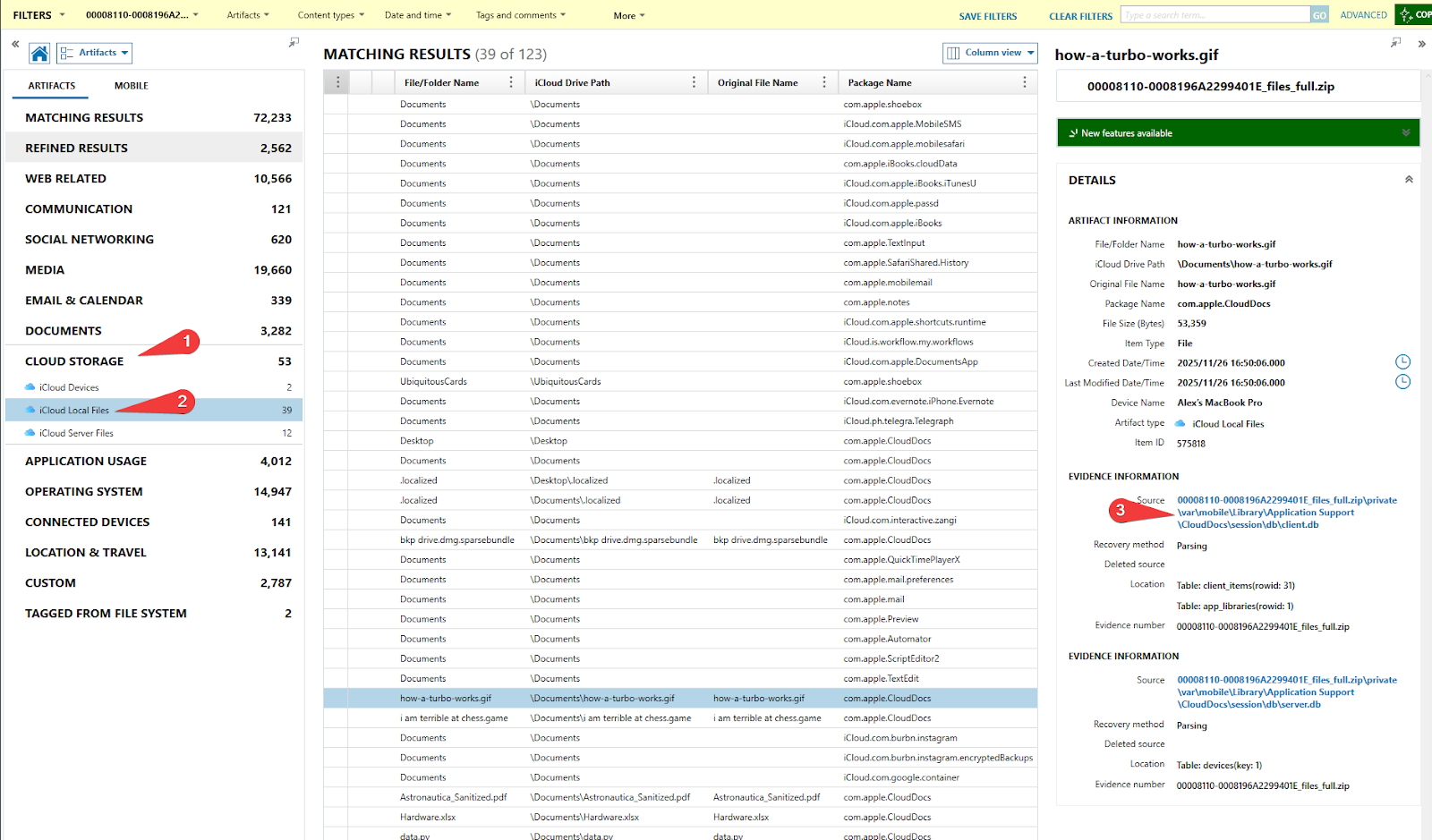
Task: Open the More filters dropdown
Action: pos(629,16)
